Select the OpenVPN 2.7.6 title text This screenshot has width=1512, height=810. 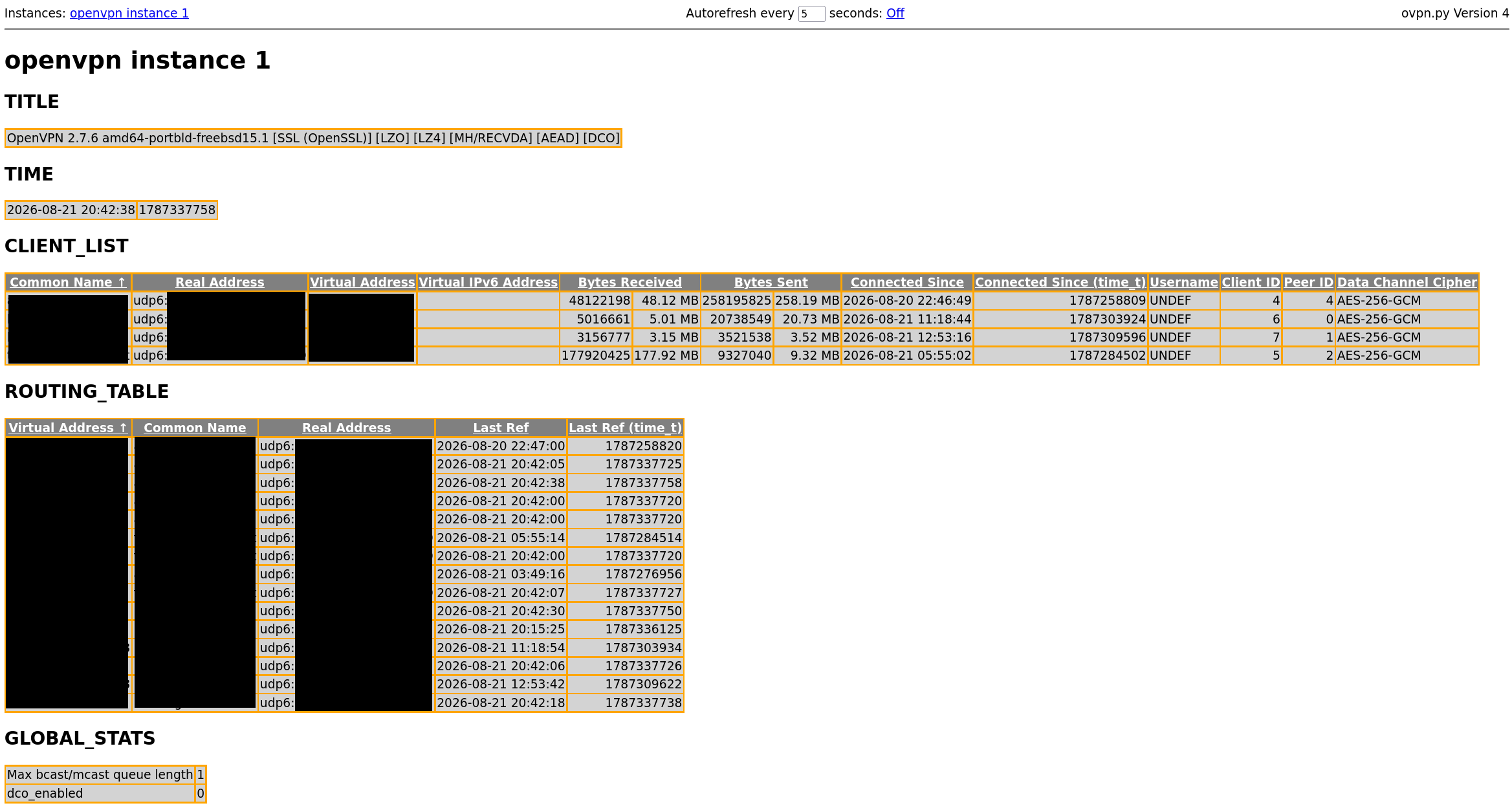pos(313,138)
